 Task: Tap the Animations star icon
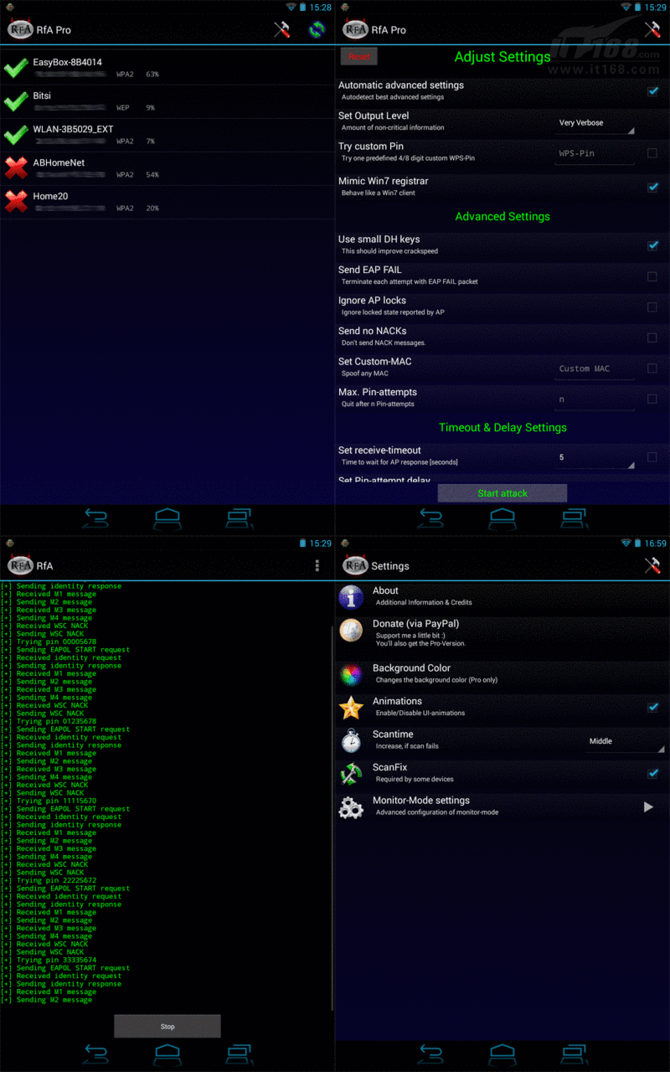click(351, 708)
